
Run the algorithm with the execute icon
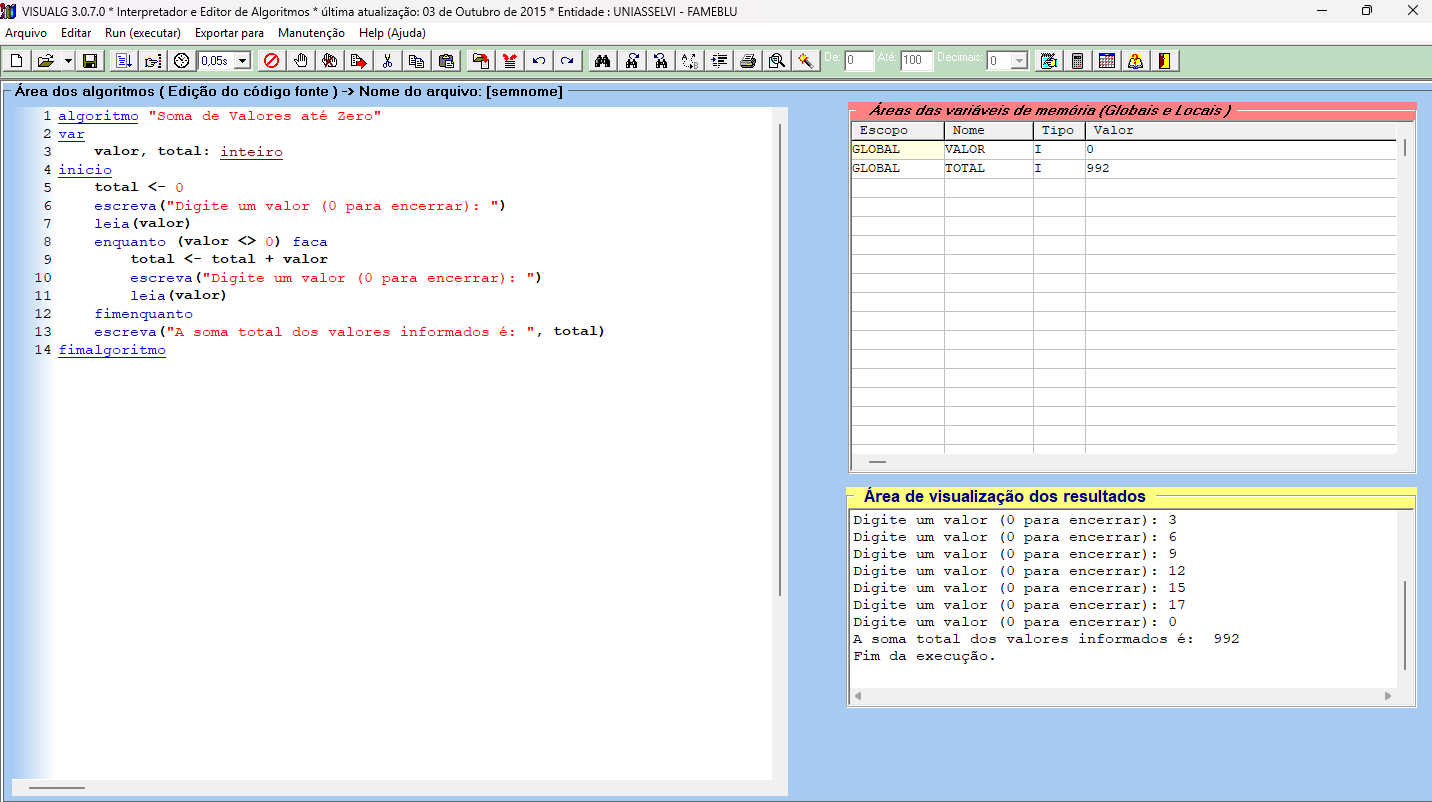(124, 61)
